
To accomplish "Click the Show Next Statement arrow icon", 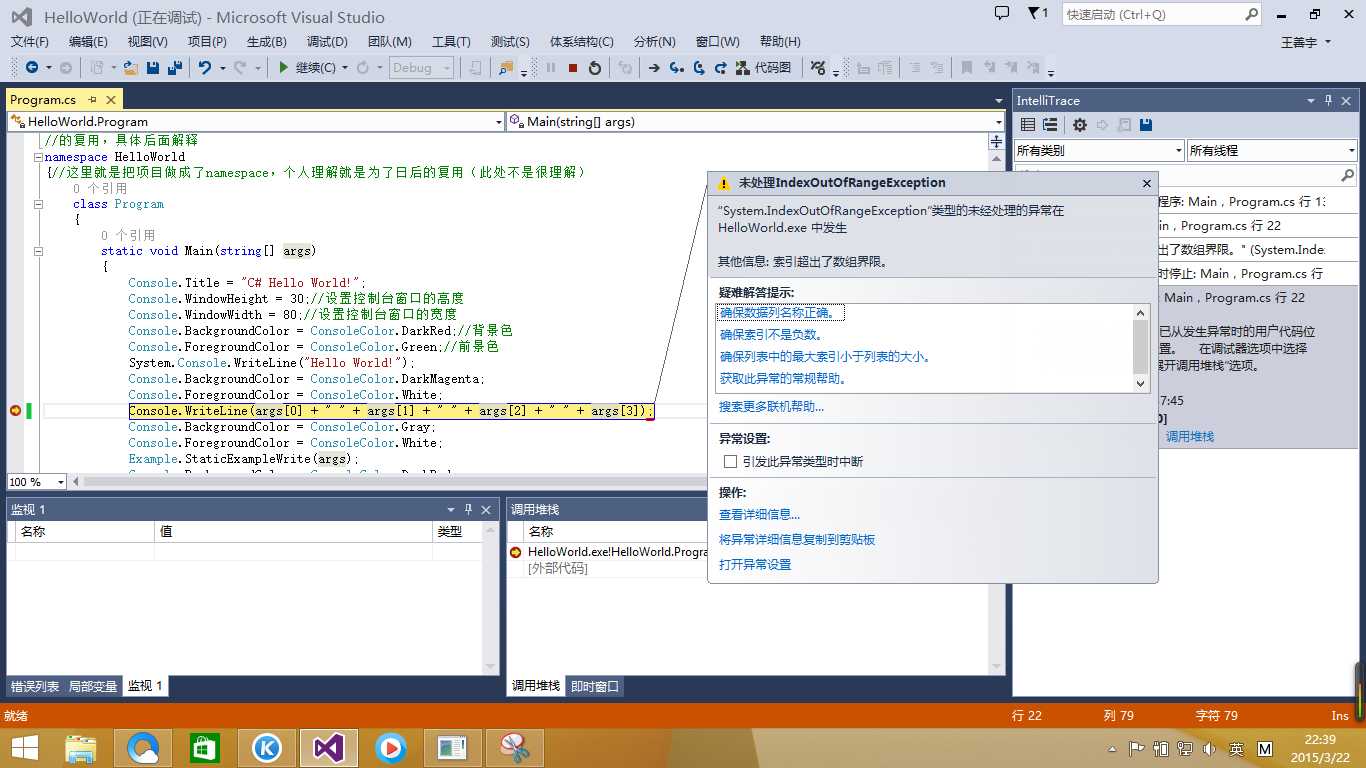I will (x=654, y=68).
